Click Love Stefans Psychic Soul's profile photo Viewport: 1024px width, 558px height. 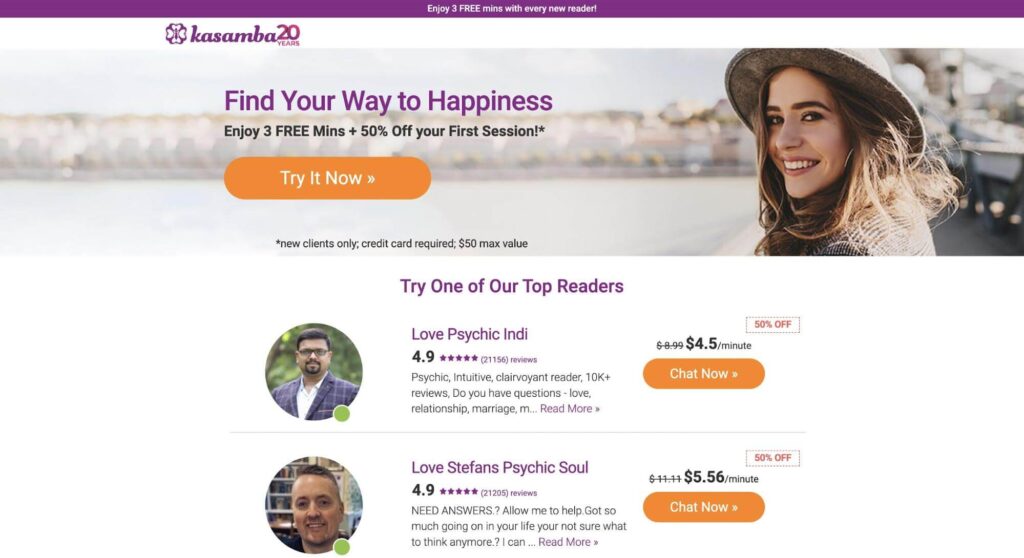pos(313,505)
